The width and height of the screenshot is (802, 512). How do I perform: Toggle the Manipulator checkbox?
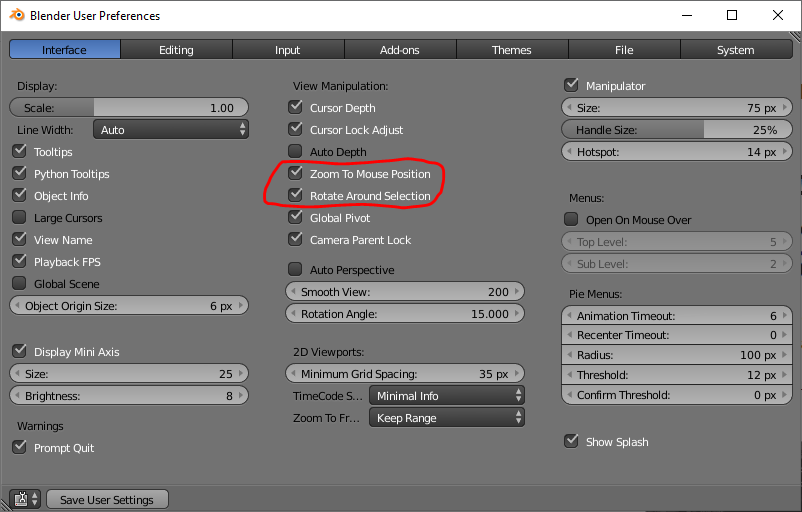[571, 85]
